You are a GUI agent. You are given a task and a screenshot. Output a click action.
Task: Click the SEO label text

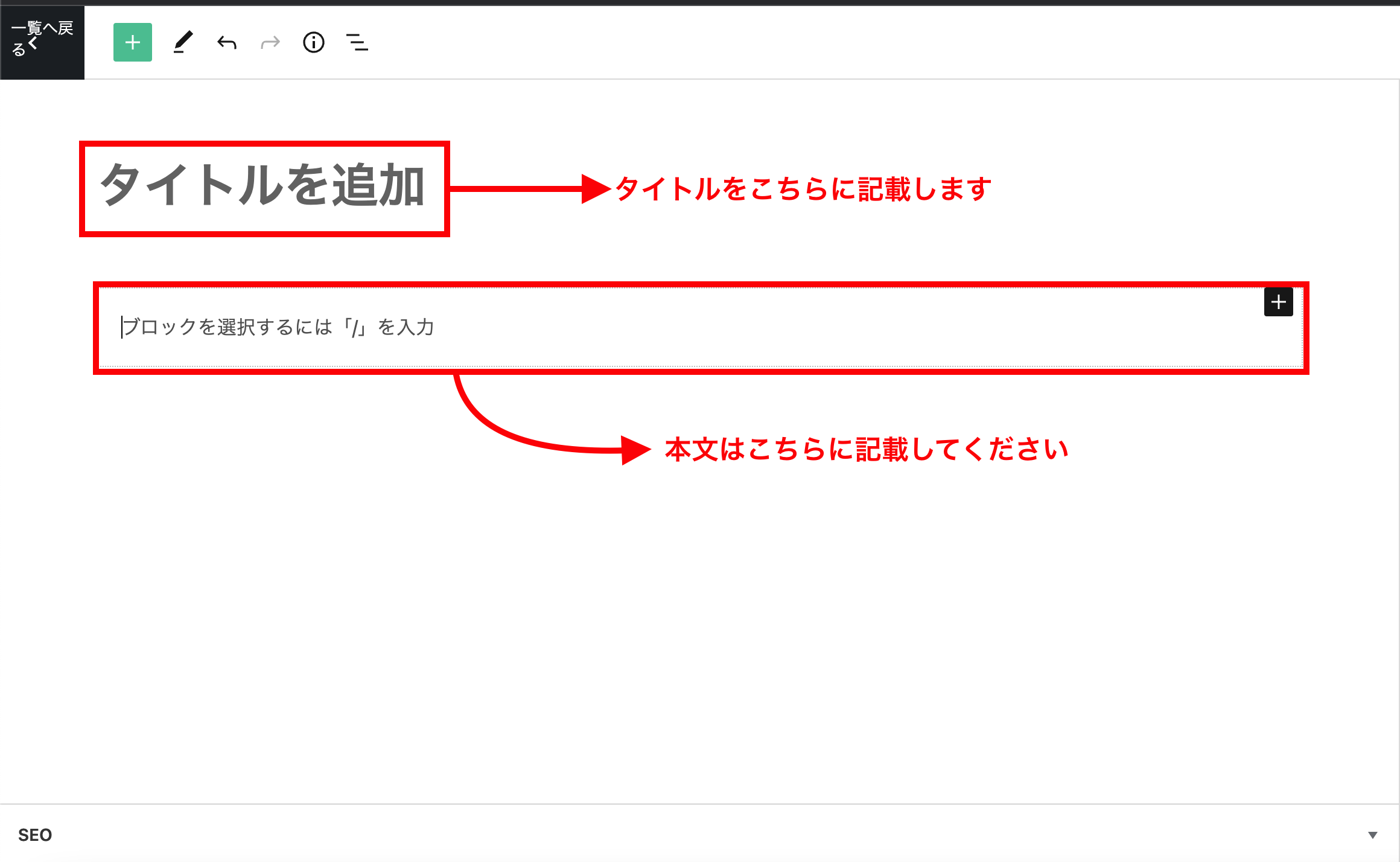pos(35,835)
